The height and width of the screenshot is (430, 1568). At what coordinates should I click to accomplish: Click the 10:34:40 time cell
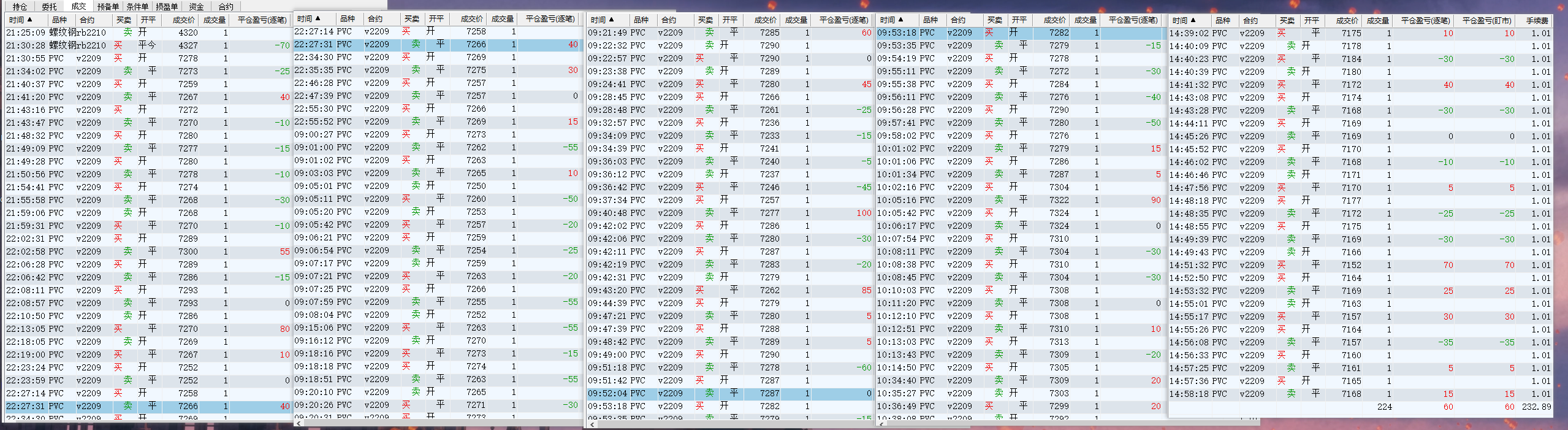point(897,380)
